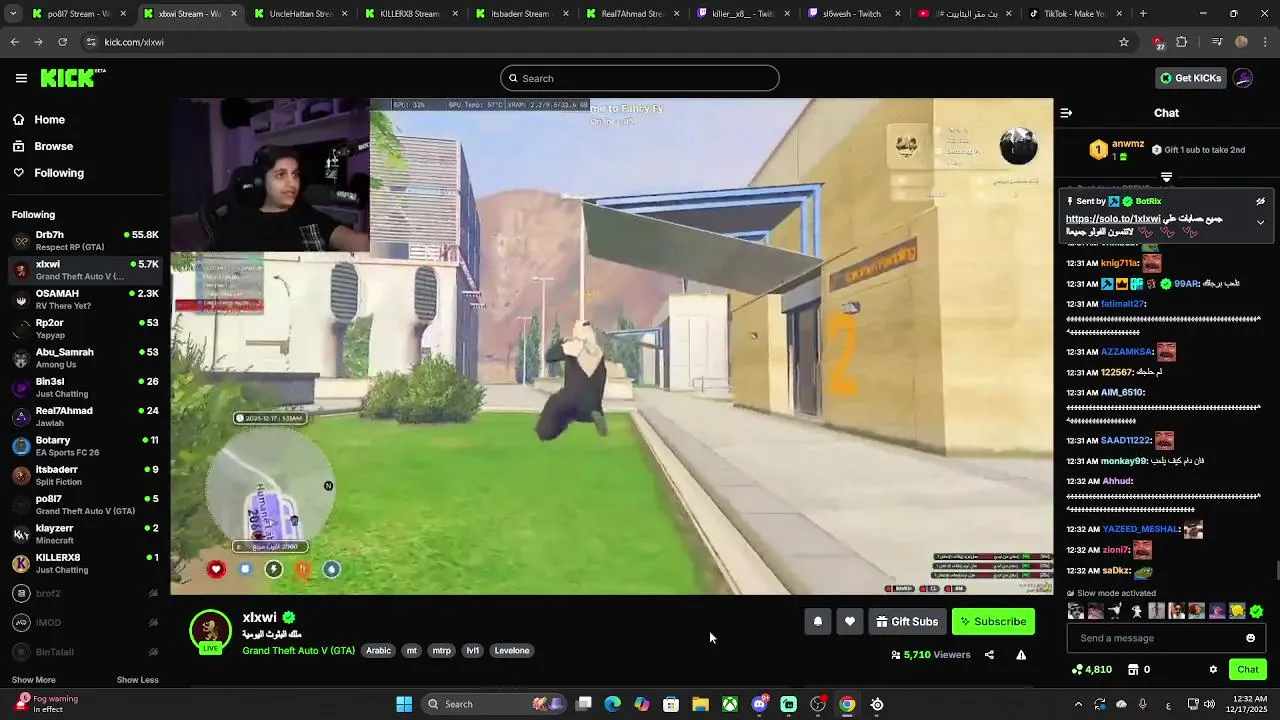Click Show Less in following list

(137, 680)
